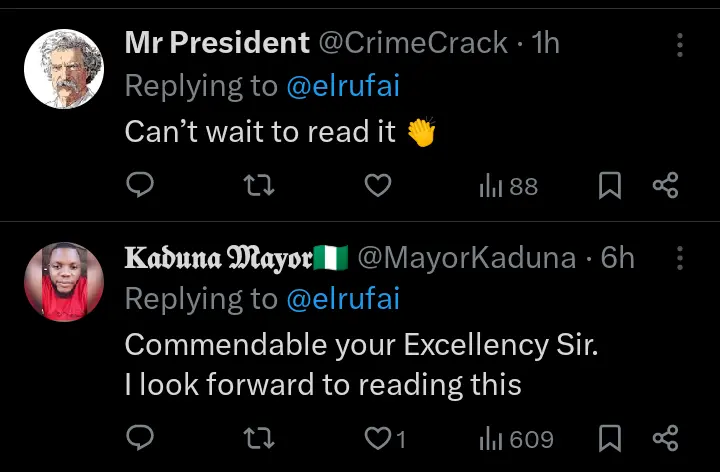Open more options for Kaduna Mayor's tweet
Viewport: 720px width, 472px height.
[680, 258]
